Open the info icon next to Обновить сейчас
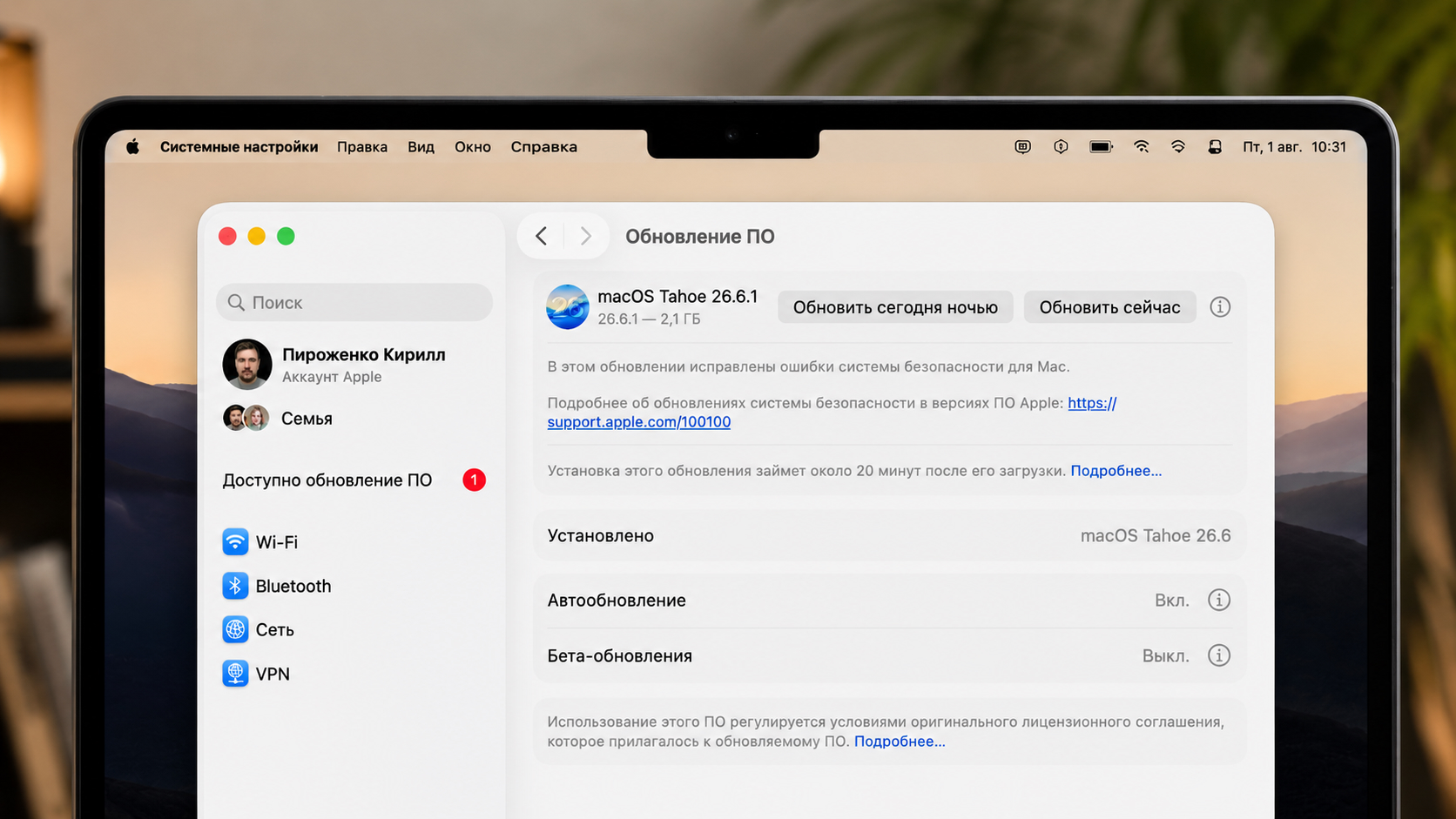This screenshot has width=1456, height=819. point(1220,307)
